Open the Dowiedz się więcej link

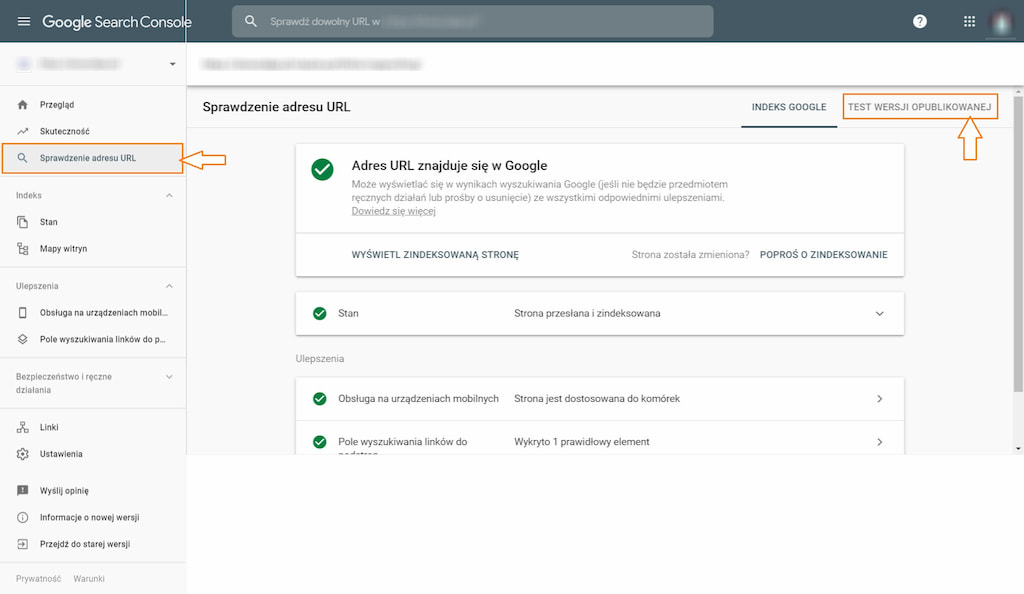pos(393,211)
